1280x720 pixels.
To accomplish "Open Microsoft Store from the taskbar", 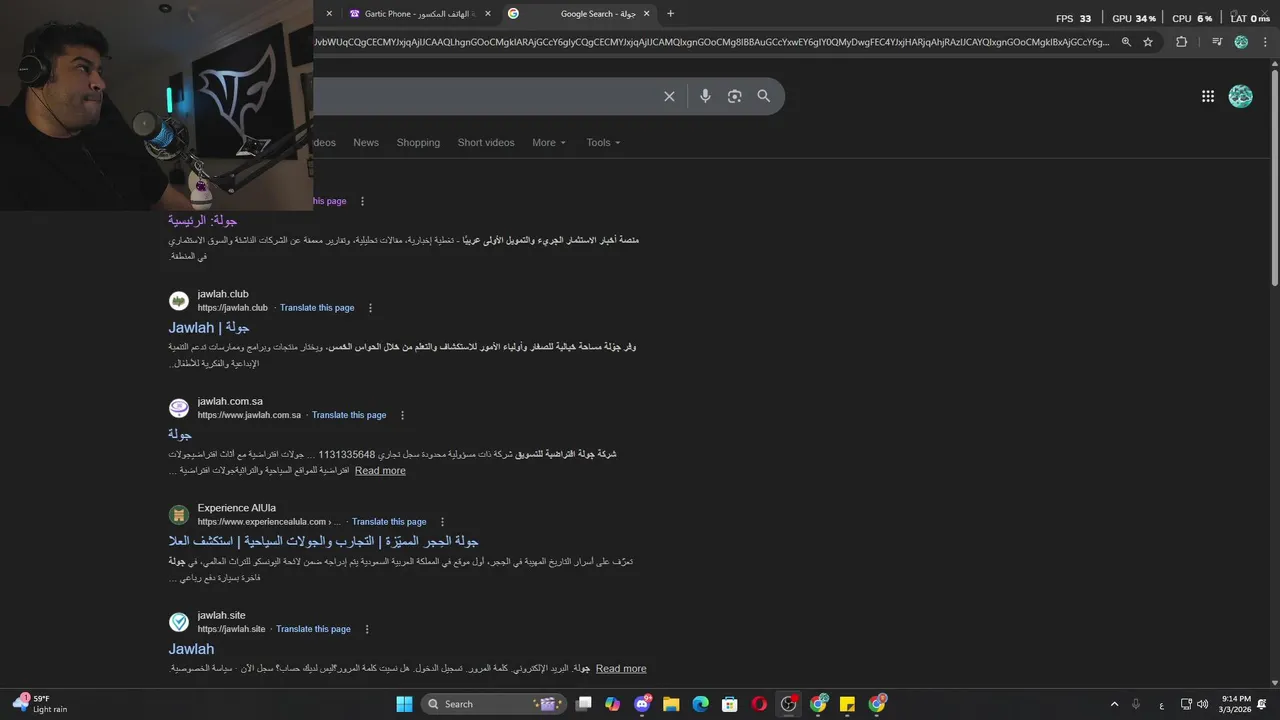I will (x=730, y=704).
